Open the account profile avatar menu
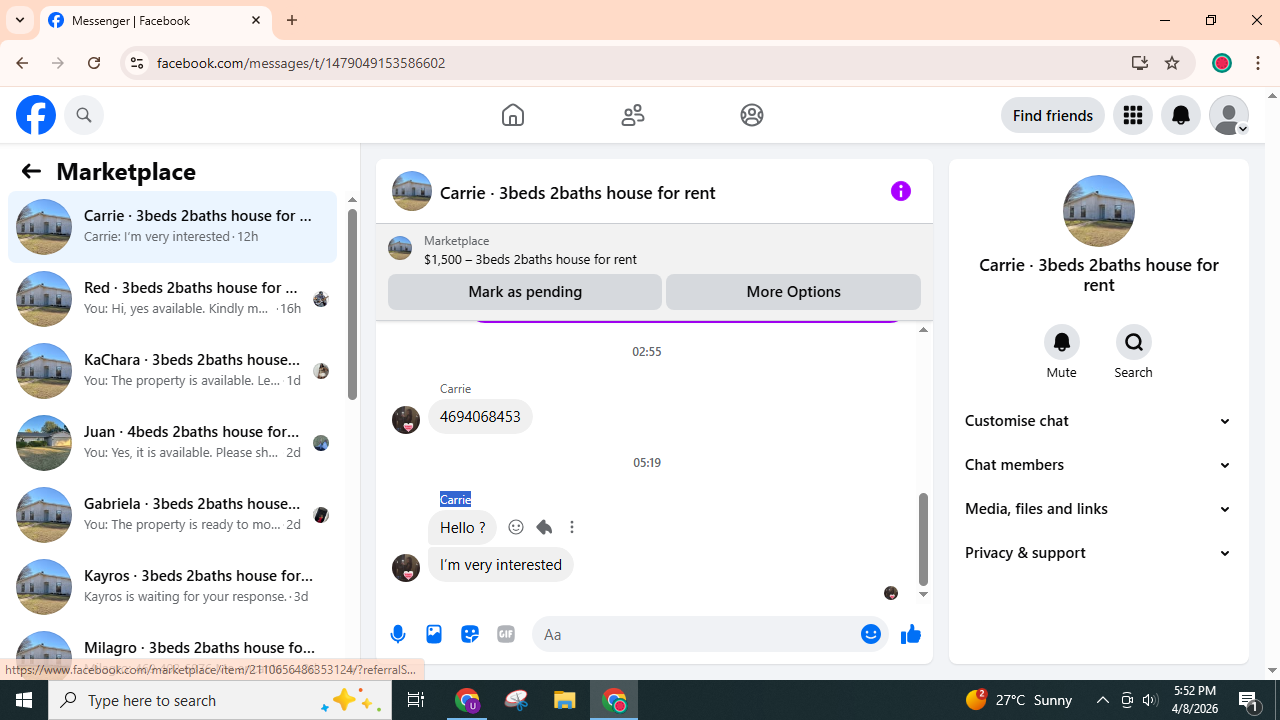This screenshot has width=1280, height=720. tap(1229, 115)
